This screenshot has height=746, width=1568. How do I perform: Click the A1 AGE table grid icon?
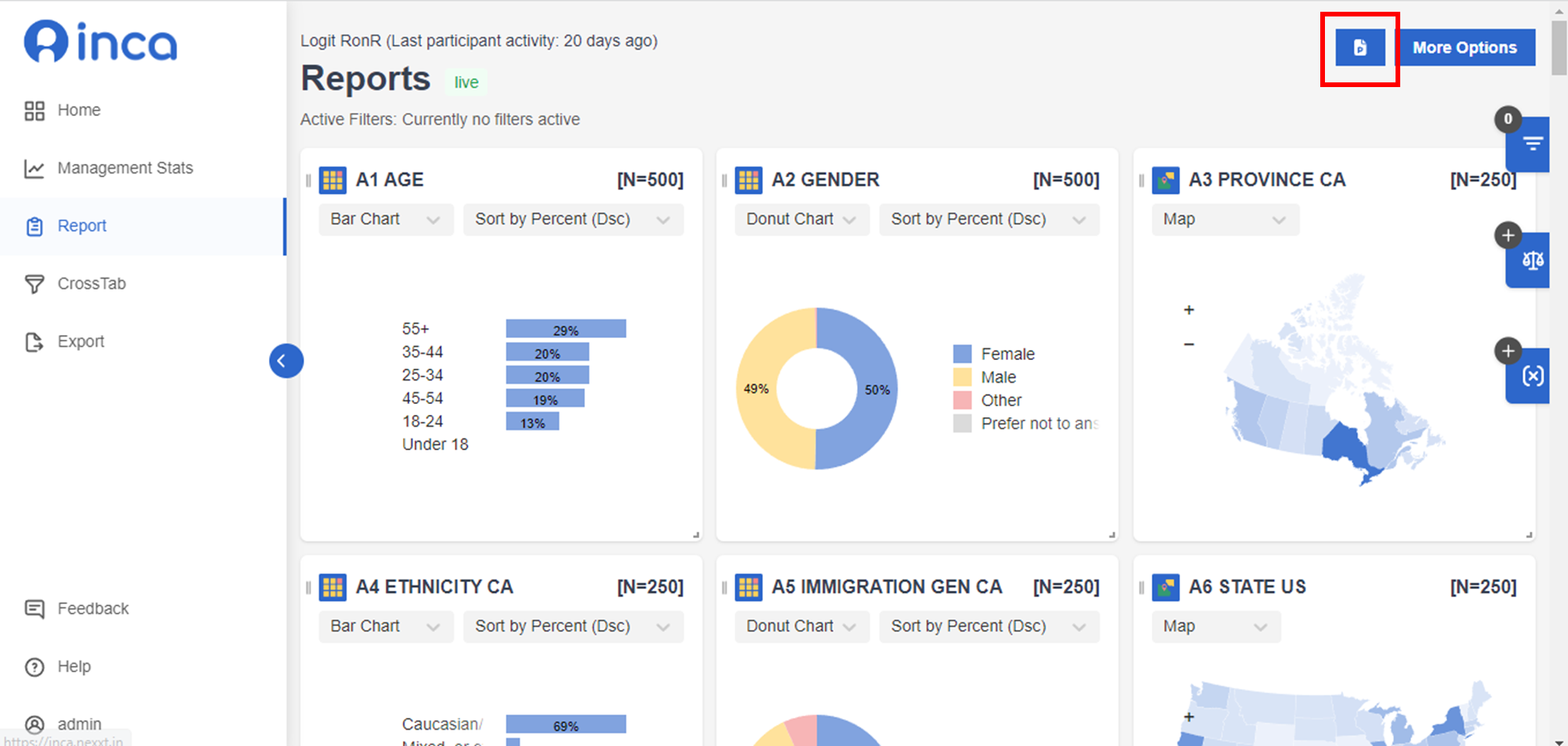(332, 180)
